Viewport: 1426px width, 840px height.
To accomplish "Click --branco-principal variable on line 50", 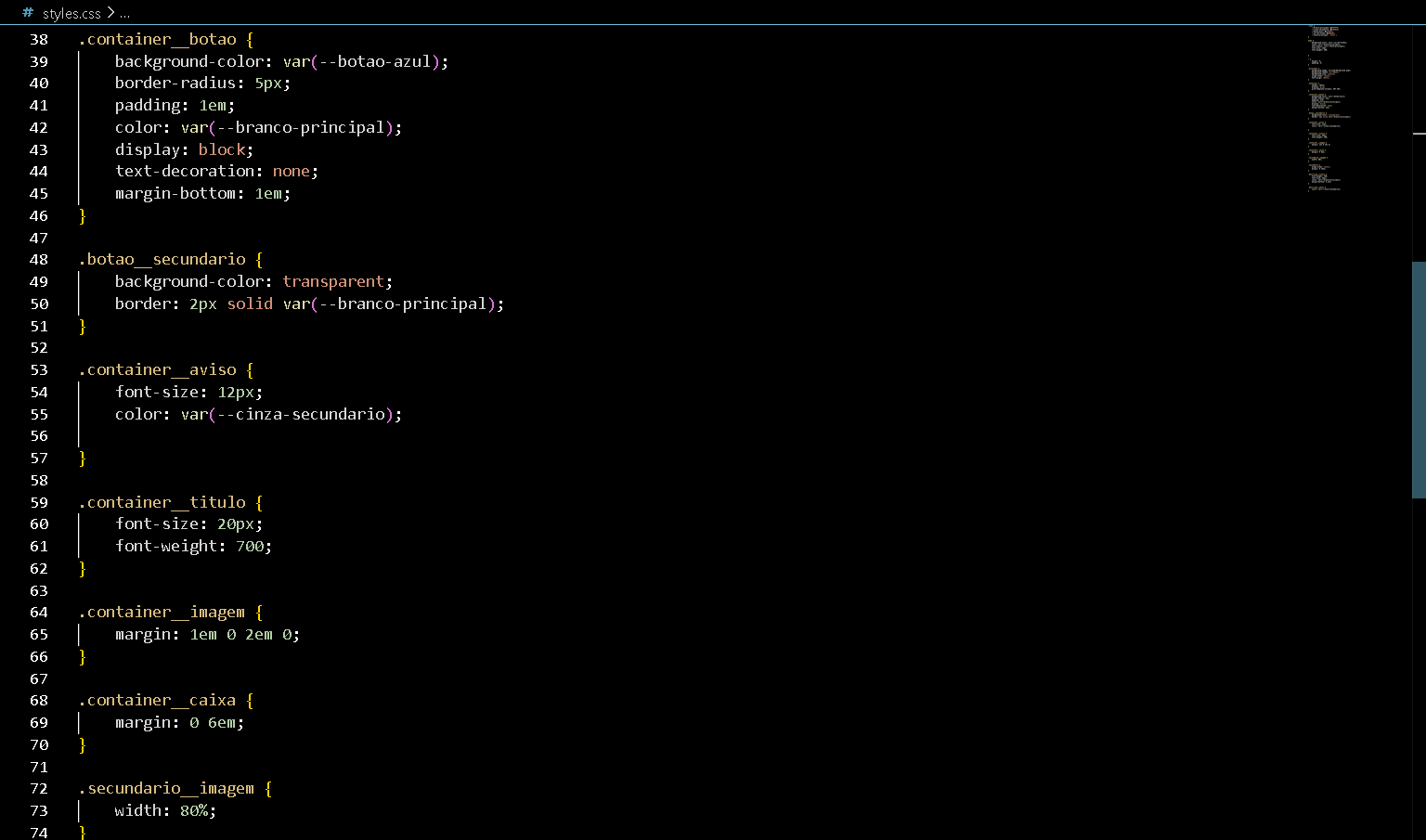I will [x=403, y=304].
